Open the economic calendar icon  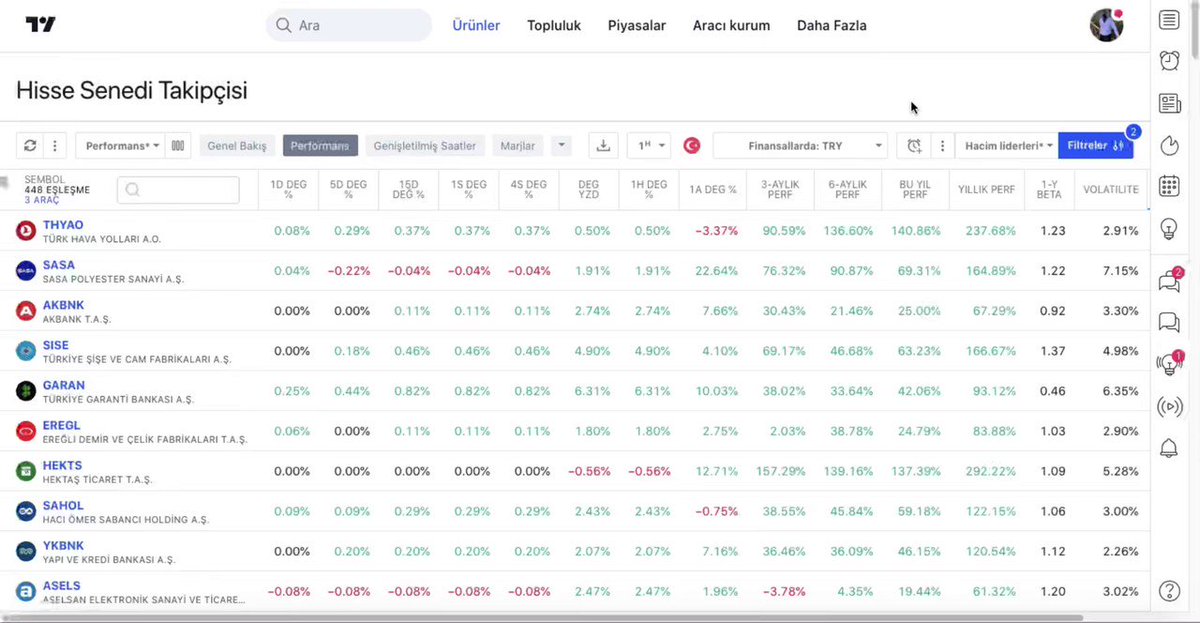point(1169,186)
